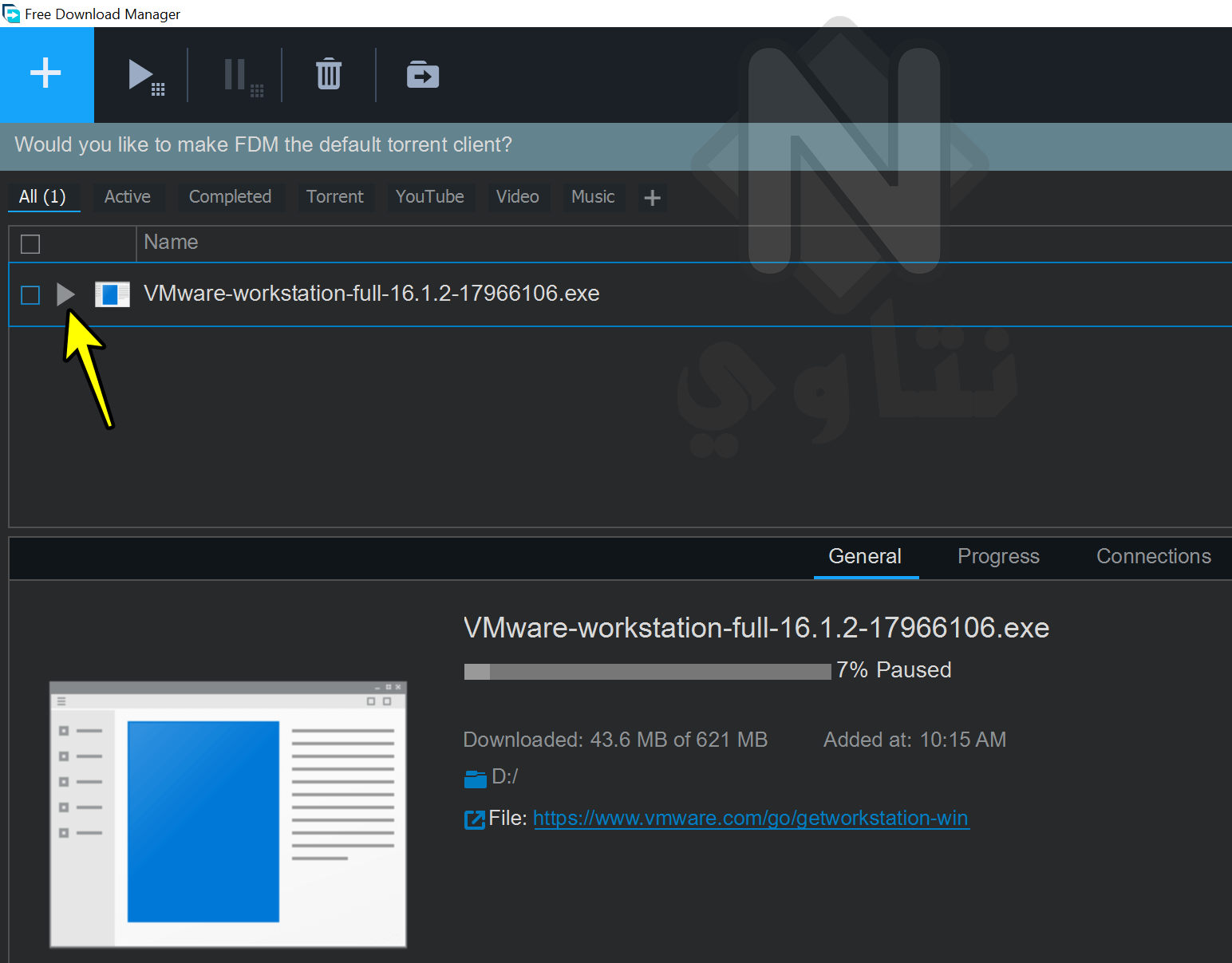Click the 7% download progress bar
The image size is (1232, 963).
(647, 671)
